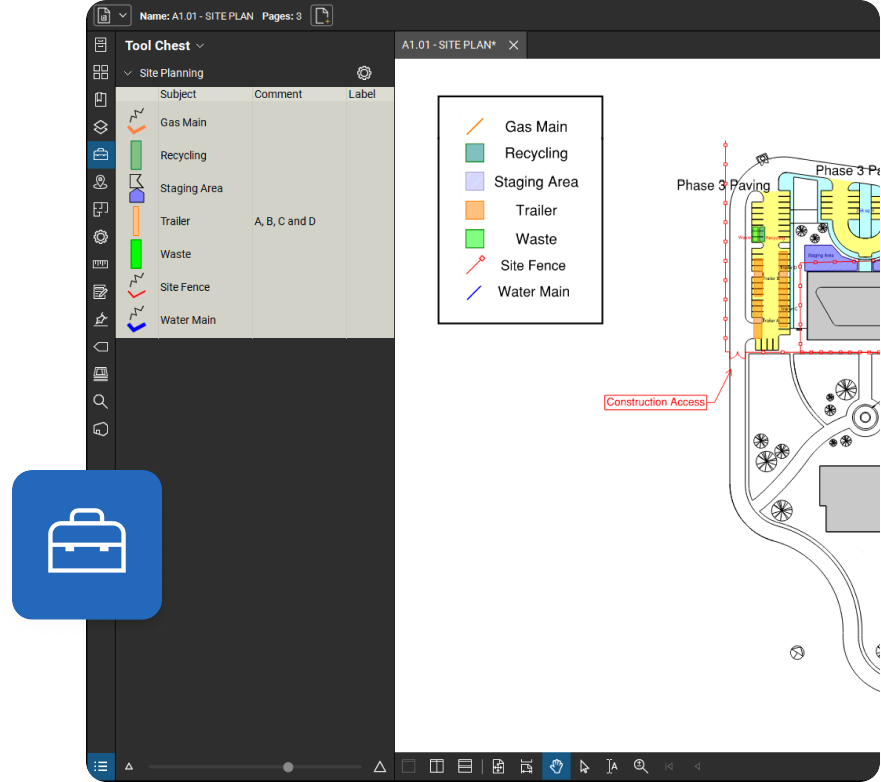The height and width of the screenshot is (782, 881).
Task: Click the Construction Access callout label
Action: coord(656,402)
